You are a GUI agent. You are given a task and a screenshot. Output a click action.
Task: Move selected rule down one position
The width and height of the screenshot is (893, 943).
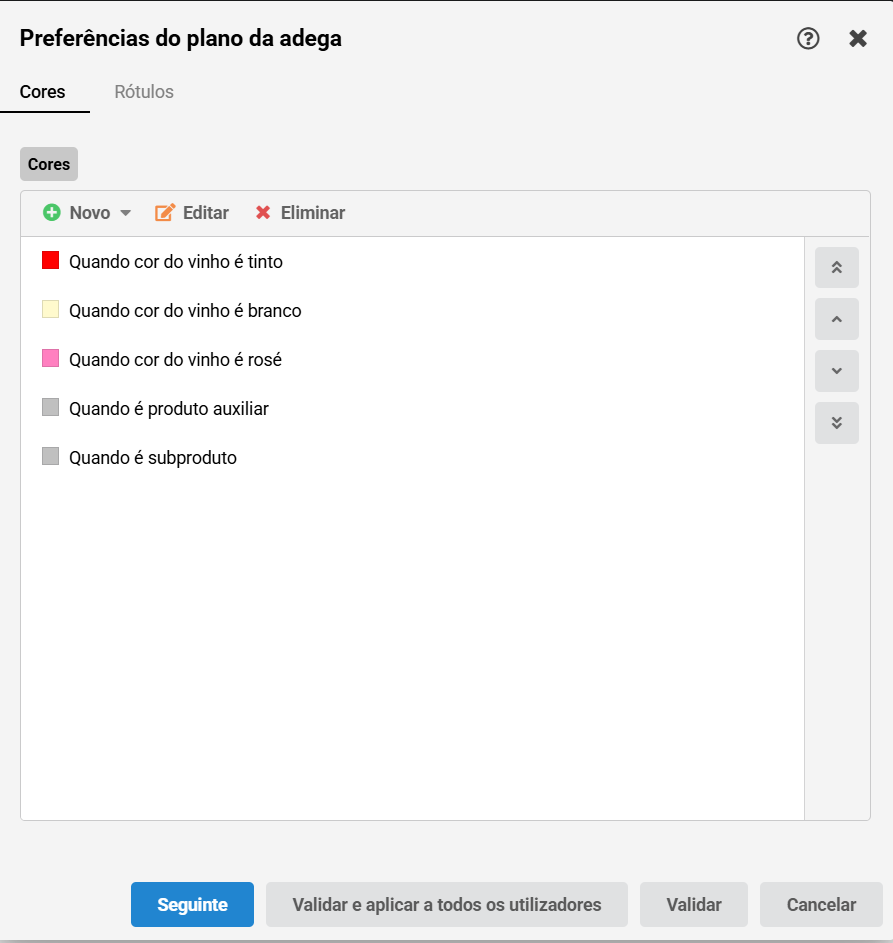[x=836, y=371]
